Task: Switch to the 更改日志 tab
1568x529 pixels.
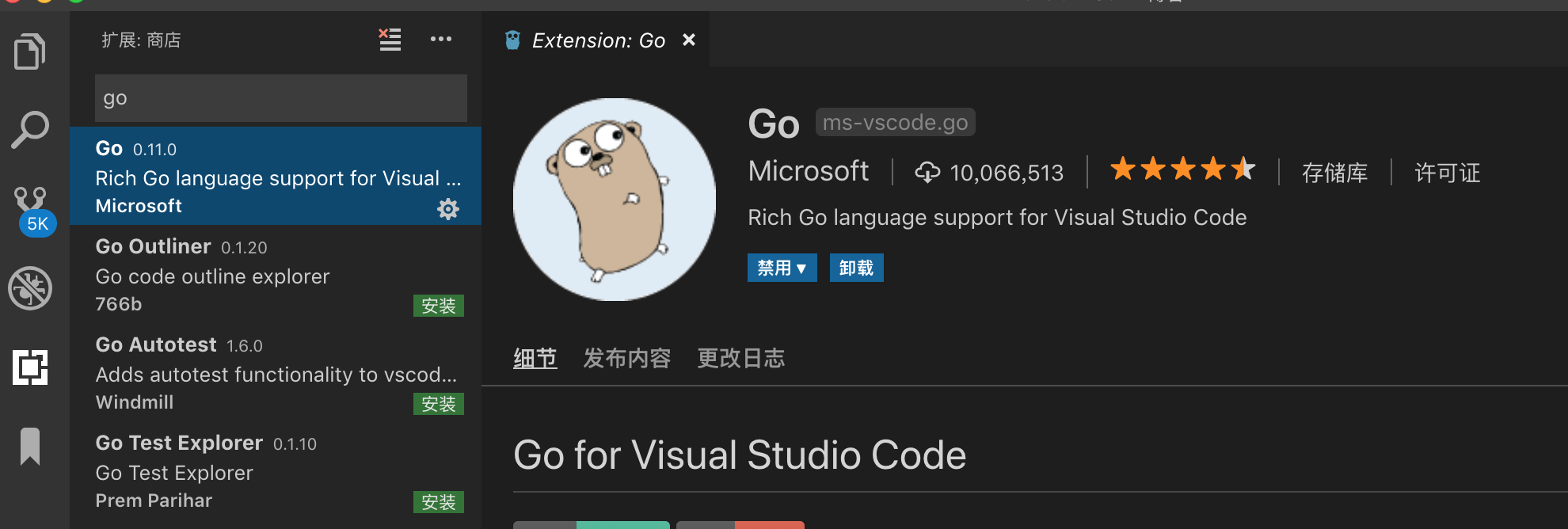Action: [741, 359]
